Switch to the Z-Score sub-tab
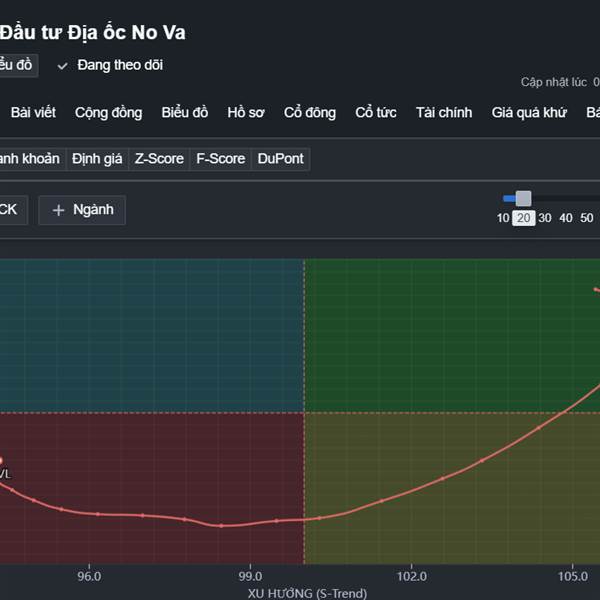 159,159
